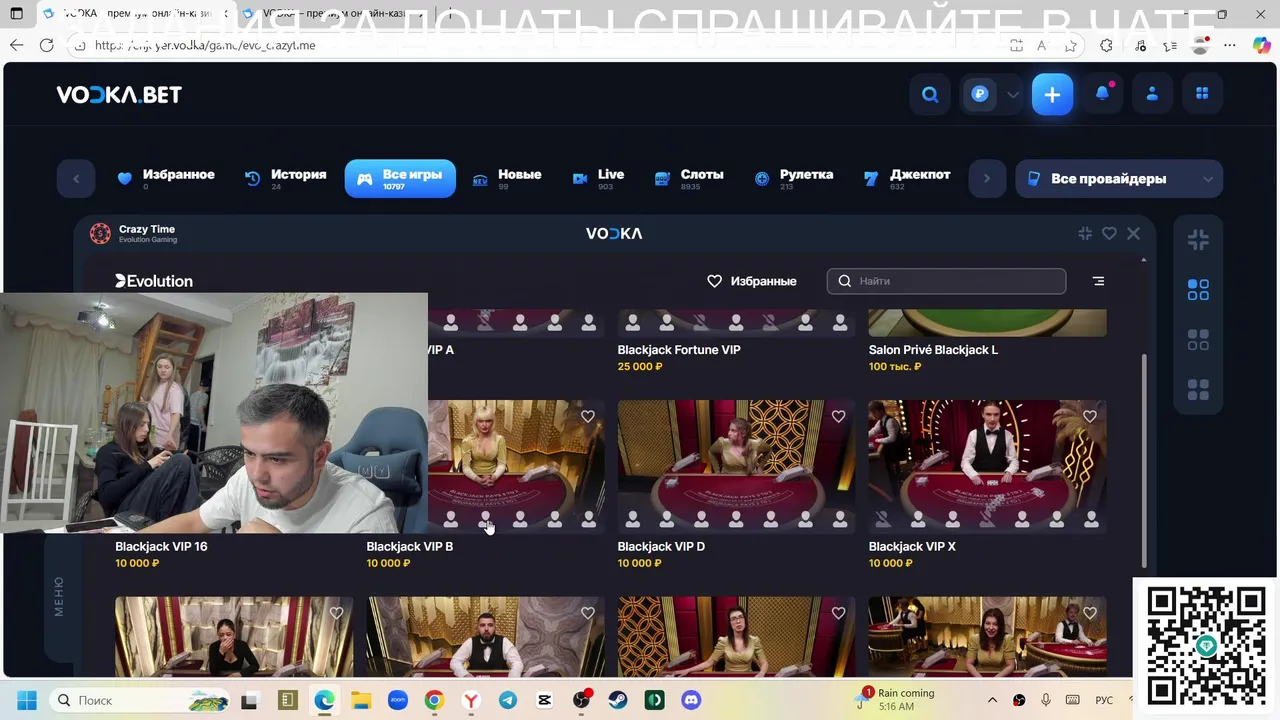Open the История category
This screenshot has width=1280, height=720.
[285, 178]
